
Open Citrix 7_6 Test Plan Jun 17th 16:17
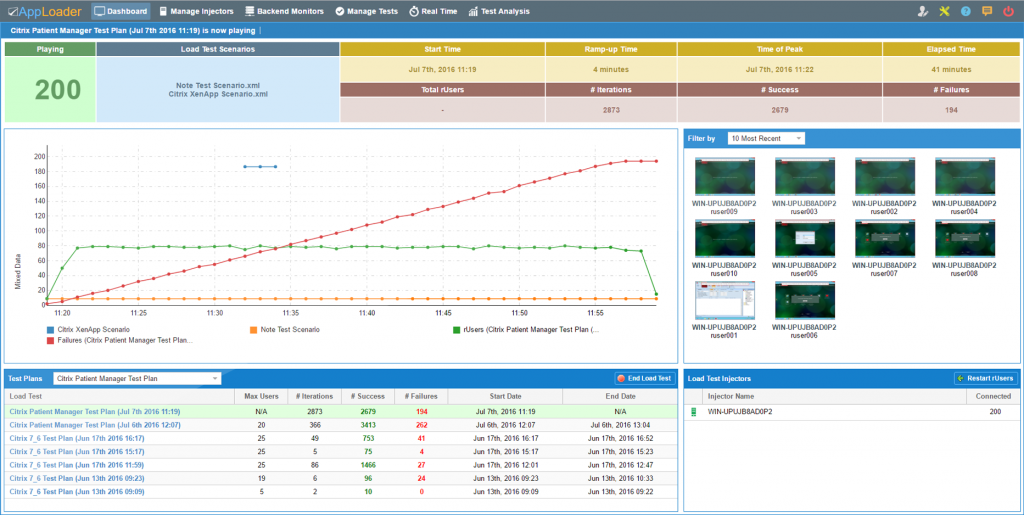[76, 439]
